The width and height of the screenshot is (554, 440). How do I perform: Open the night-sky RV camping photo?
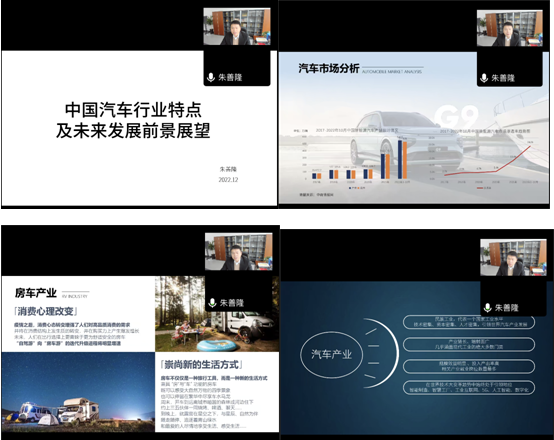[x=78, y=392]
